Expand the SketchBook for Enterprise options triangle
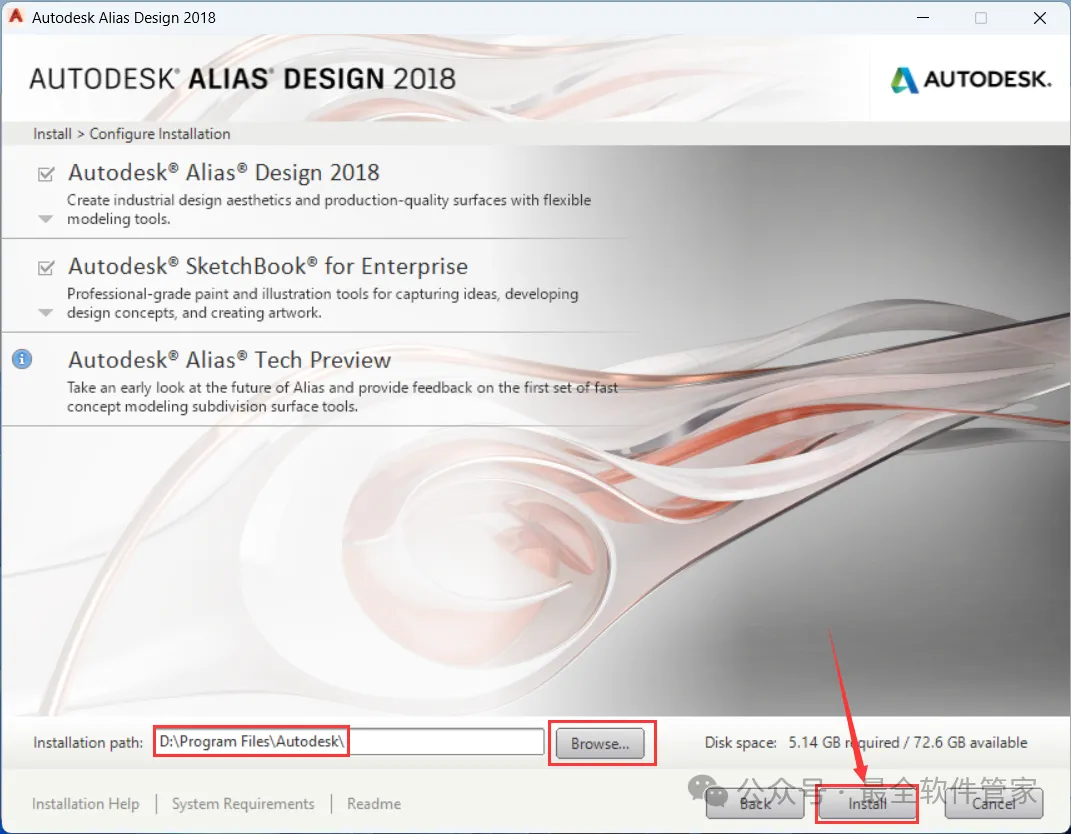 [x=46, y=313]
